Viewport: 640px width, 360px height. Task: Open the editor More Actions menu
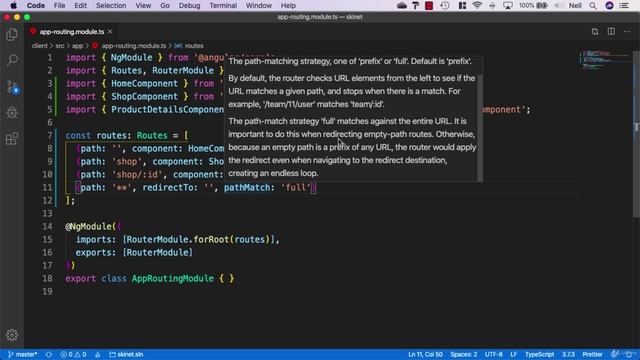click(x=627, y=31)
